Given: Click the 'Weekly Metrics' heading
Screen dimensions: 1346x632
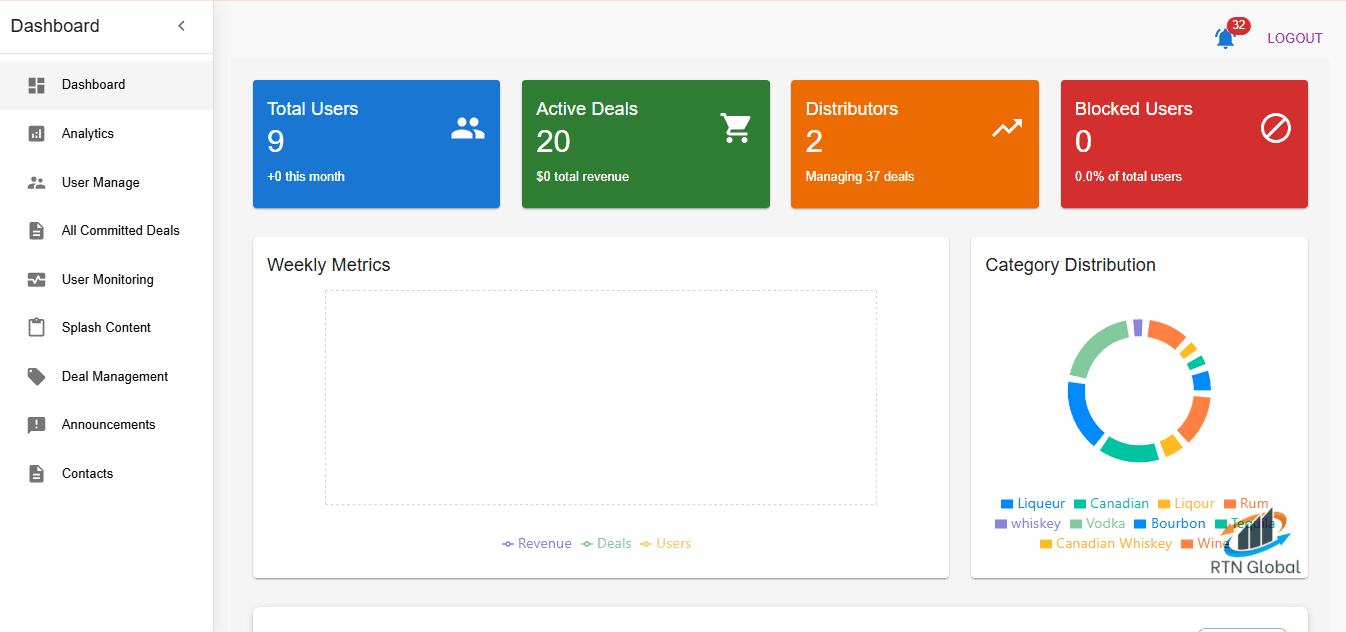Looking at the screenshot, I should (329, 265).
